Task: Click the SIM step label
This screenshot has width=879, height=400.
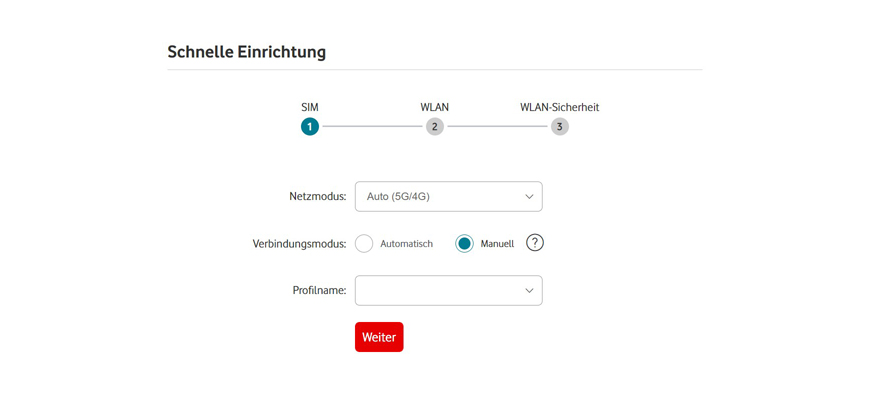Action: coord(310,107)
